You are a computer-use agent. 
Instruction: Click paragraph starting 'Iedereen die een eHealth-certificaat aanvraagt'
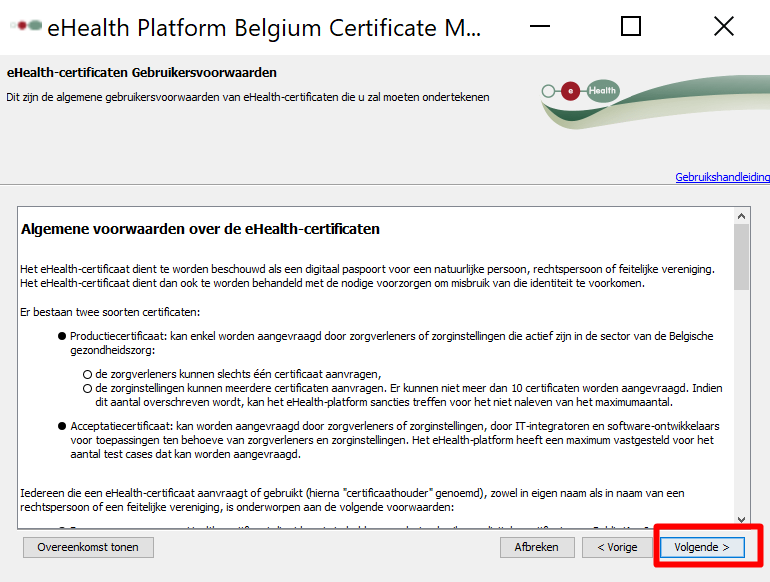352,500
